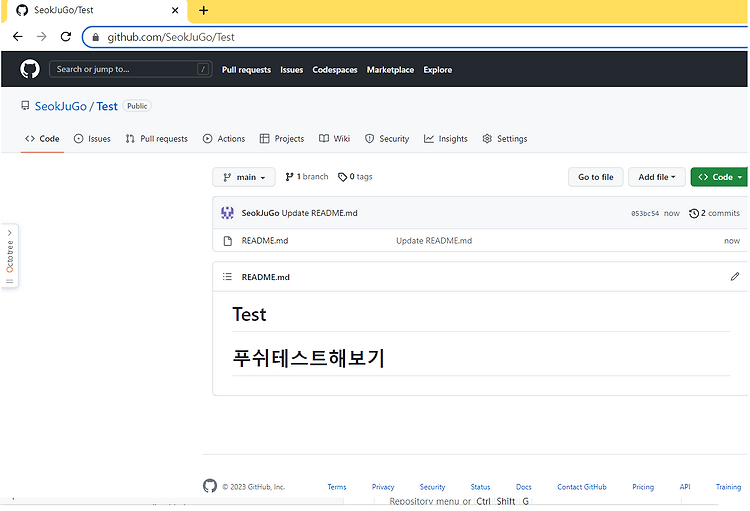Click SeokJuGo avatar in commit row
The image size is (750, 511).
pyautogui.click(x=227, y=213)
